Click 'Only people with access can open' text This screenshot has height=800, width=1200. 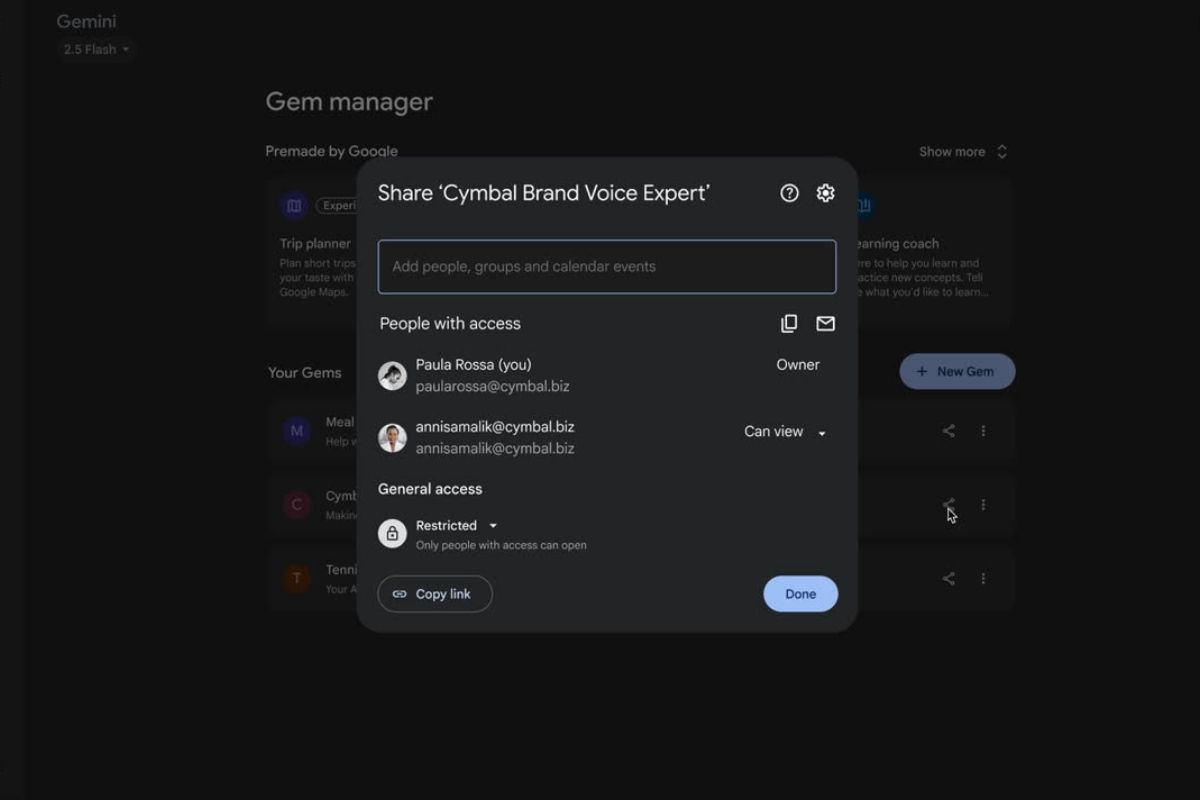pyautogui.click(x=501, y=546)
